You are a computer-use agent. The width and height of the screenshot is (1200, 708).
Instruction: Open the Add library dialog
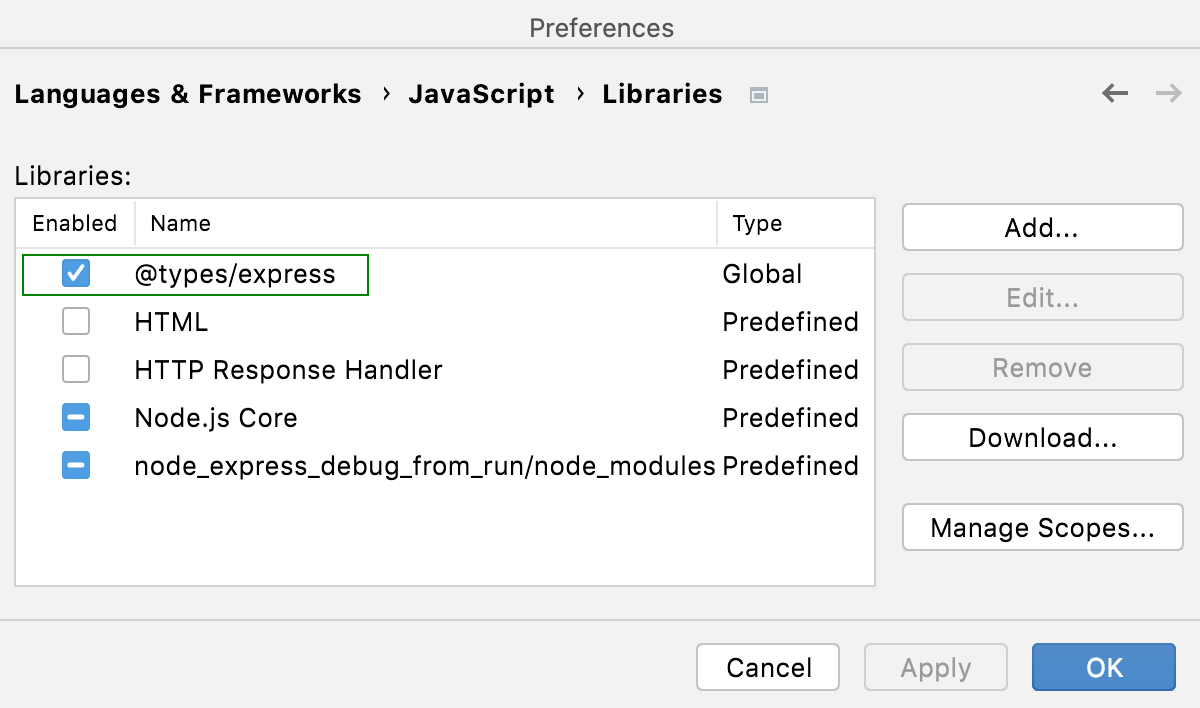(x=1042, y=227)
